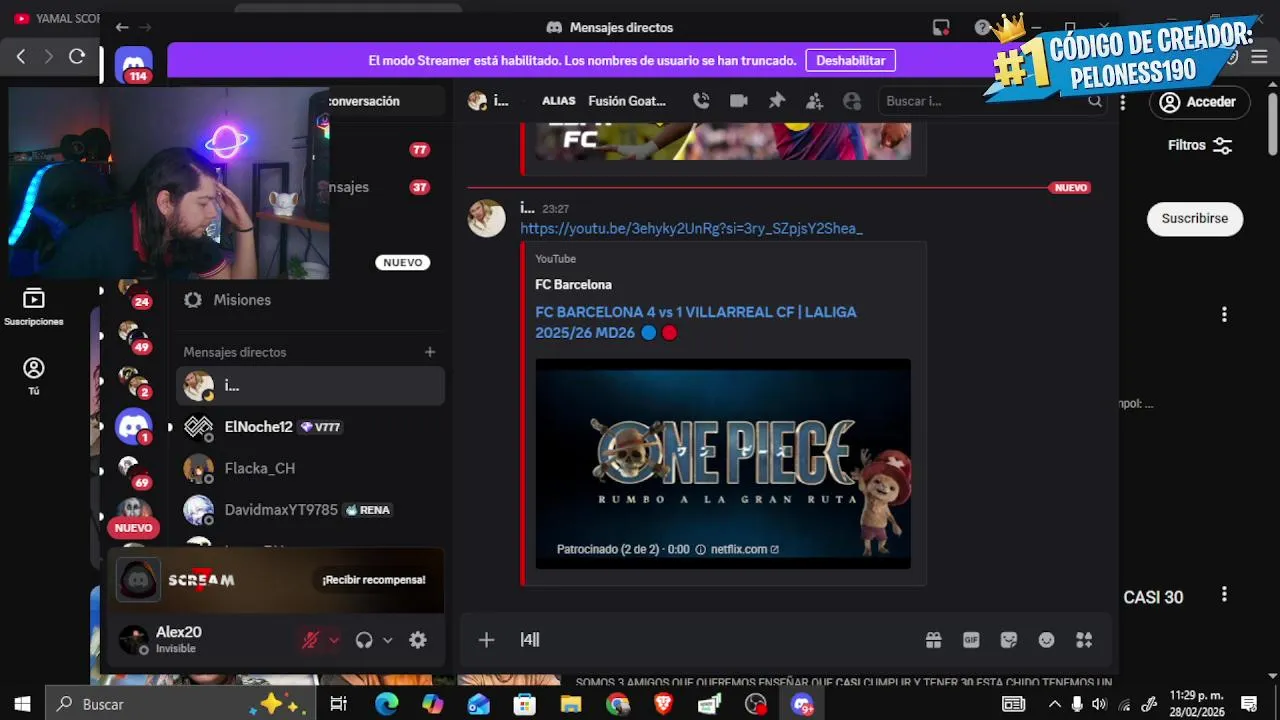Click the ALIAS Fusión Goat... label

(x=604, y=101)
